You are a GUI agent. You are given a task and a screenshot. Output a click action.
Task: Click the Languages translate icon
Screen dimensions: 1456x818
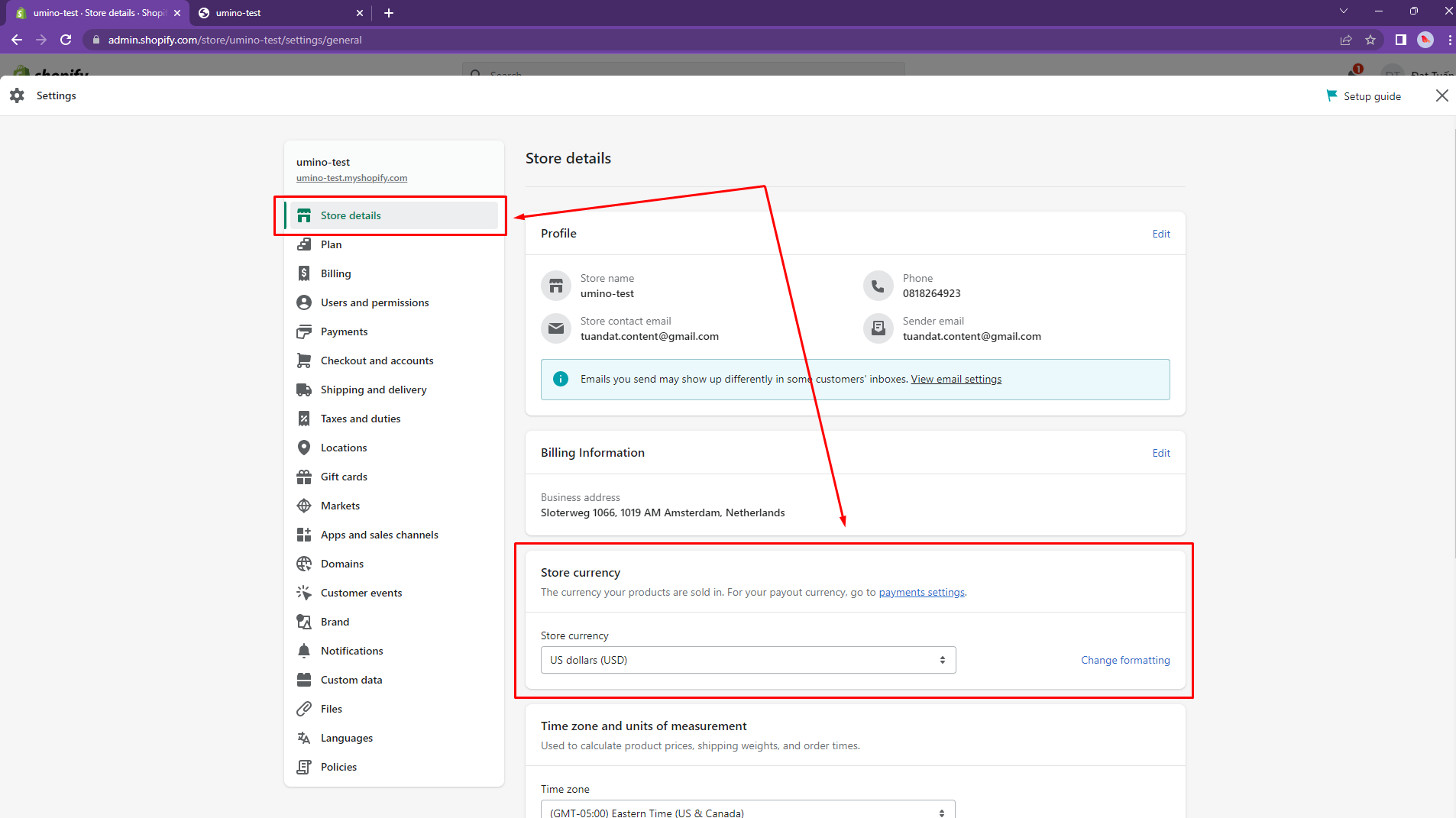304,738
